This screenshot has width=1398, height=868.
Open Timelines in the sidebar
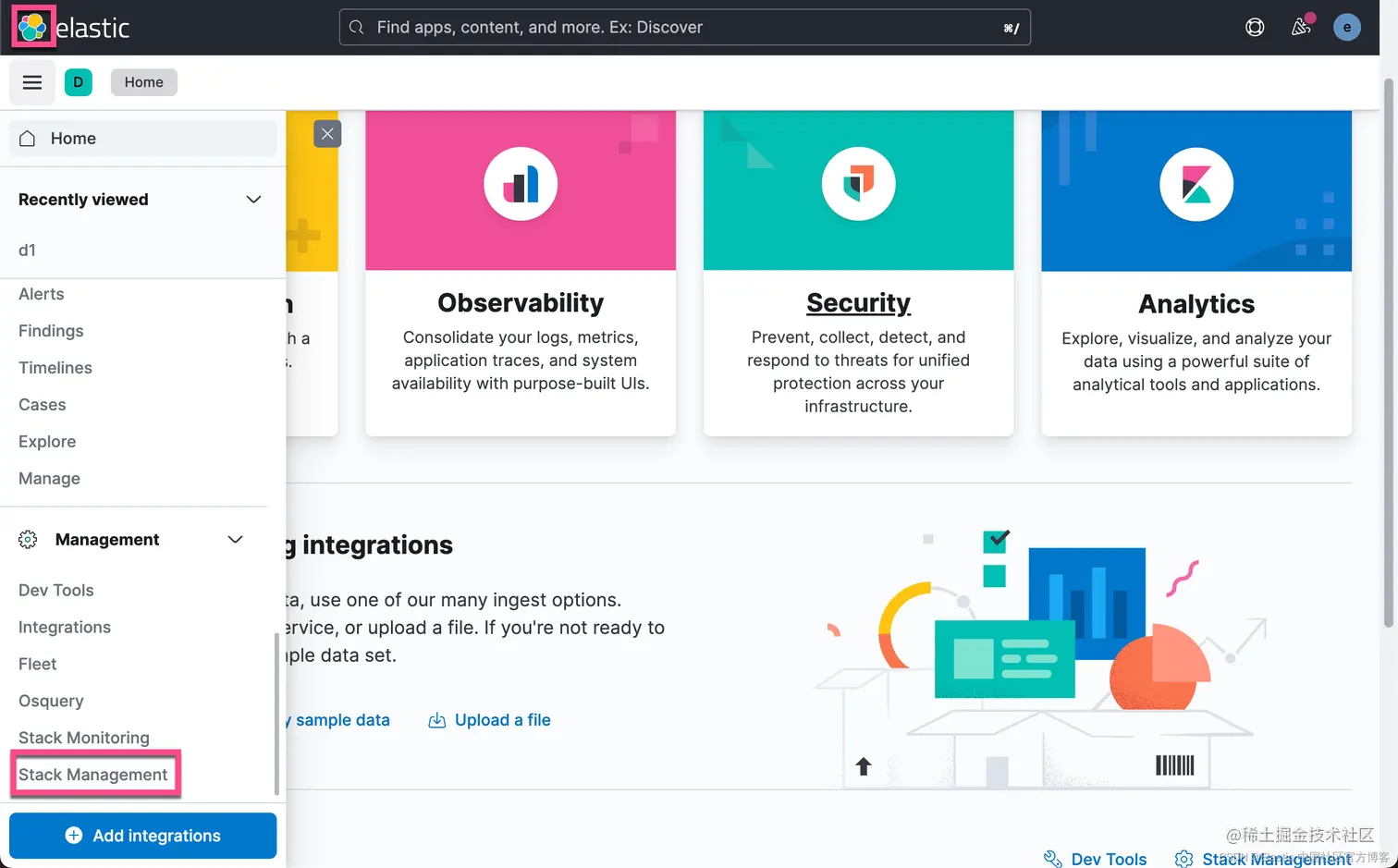click(x=55, y=368)
